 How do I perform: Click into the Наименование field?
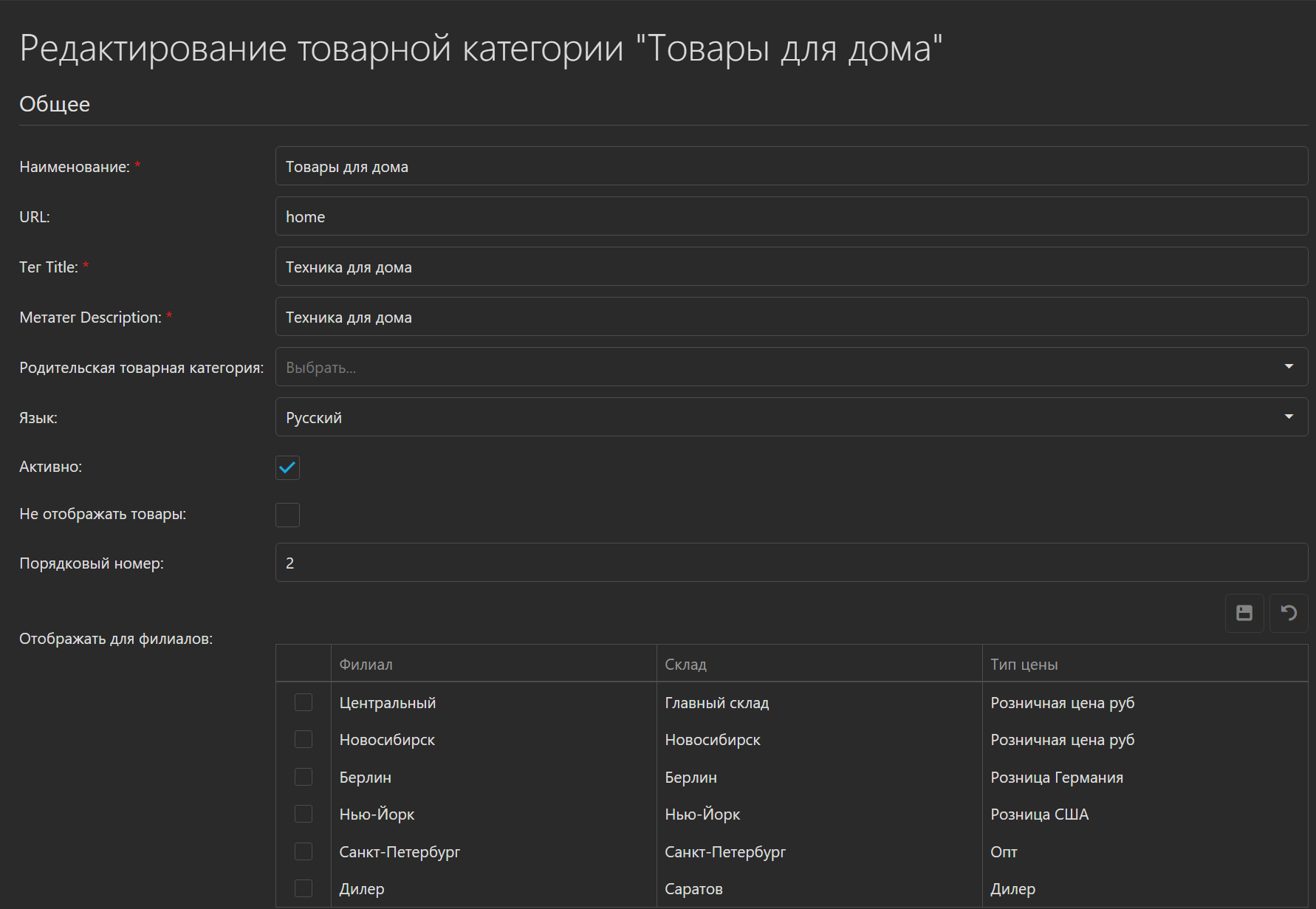(665, 166)
